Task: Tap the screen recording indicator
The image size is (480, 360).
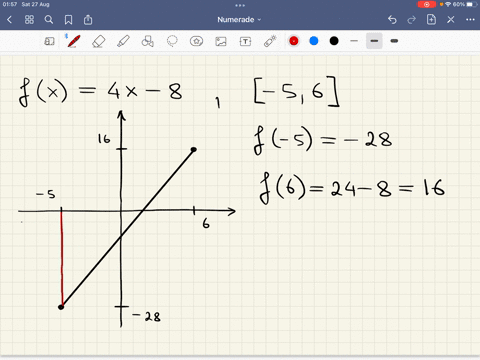Action: [427, 4]
